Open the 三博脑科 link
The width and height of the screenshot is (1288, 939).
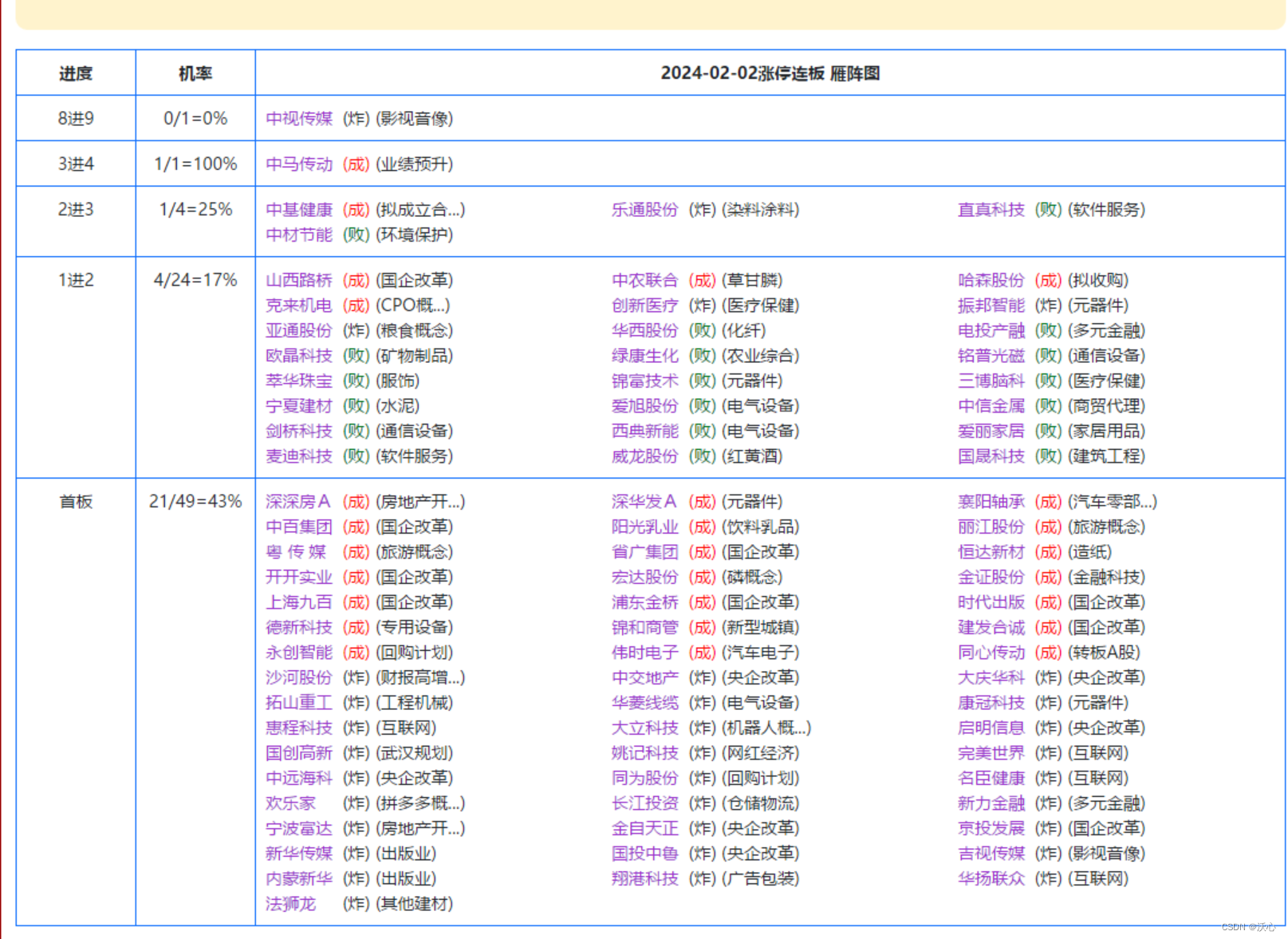[991, 381]
